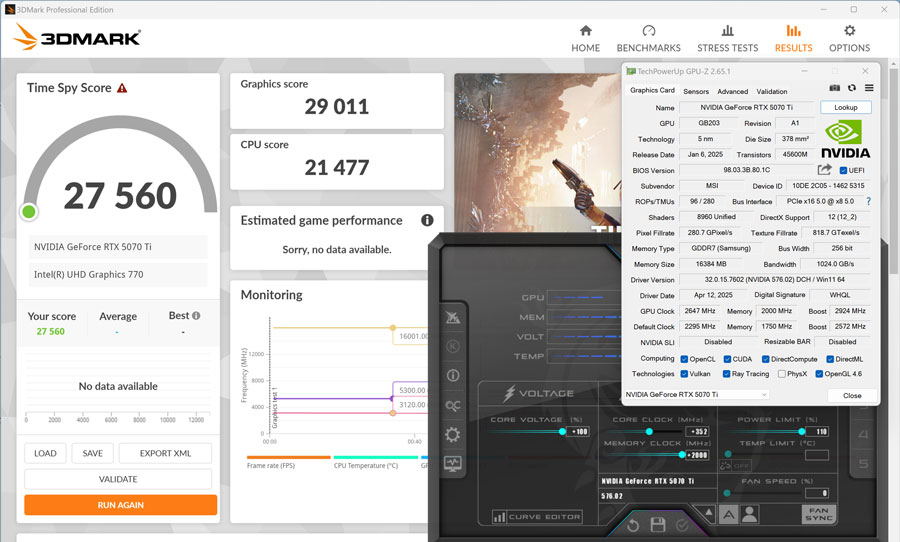Click the Fan Speed slider handle
Image resolution: width=900 pixels, height=542 pixels.
click(x=727, y=493)
